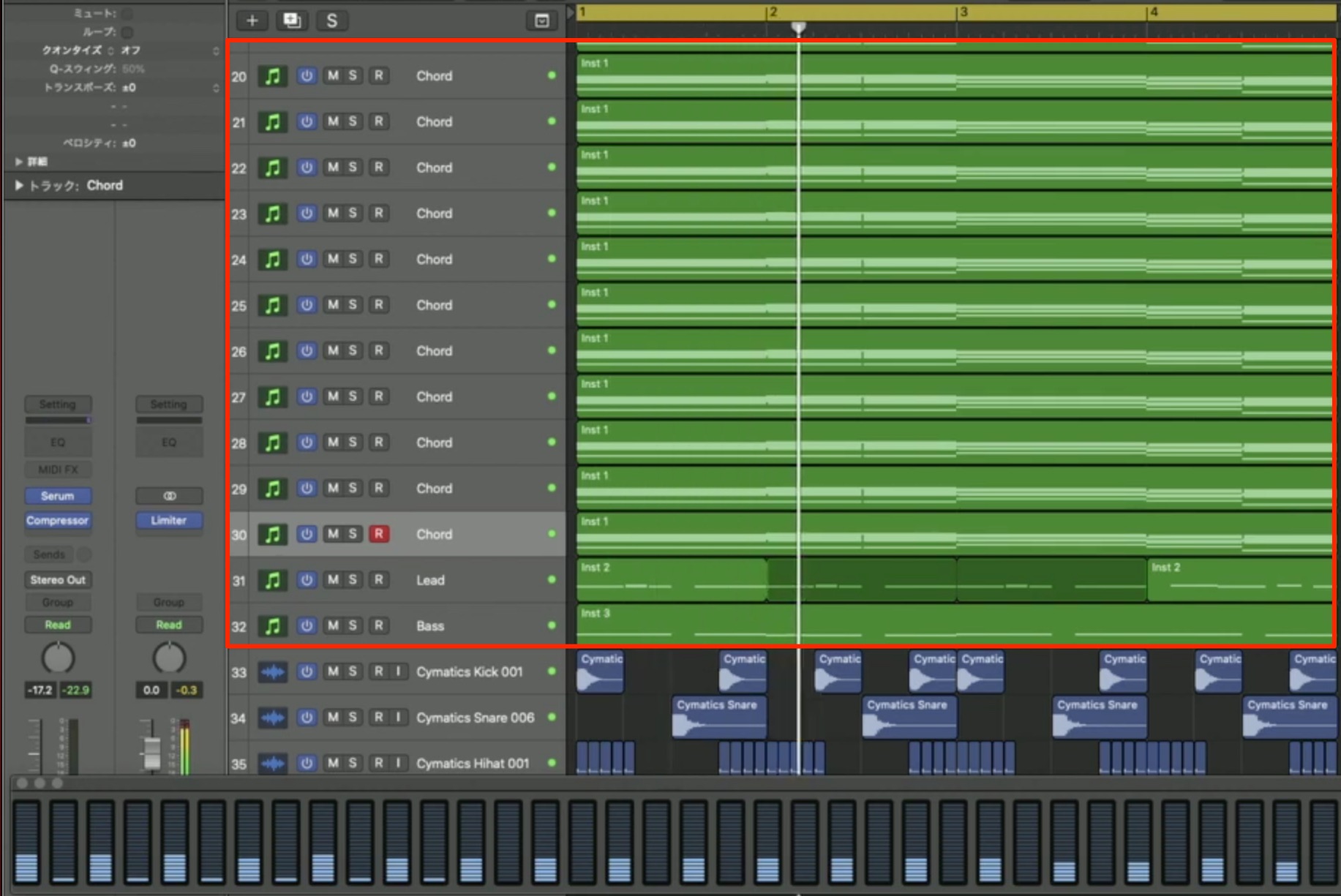Toggle power button on Cymatics Snare 006
Image resolution: width=1341 pixels, height=896 pixels.
coord(307,718)
